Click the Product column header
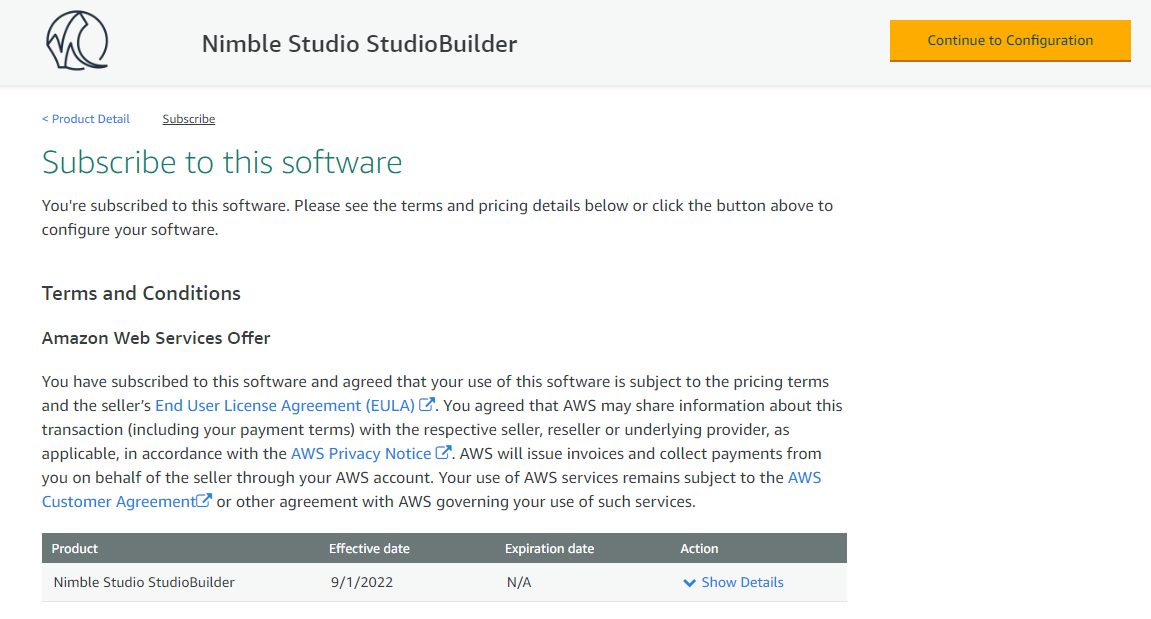The height and width of the screenshot is (619, 1151). click(75, 549)
